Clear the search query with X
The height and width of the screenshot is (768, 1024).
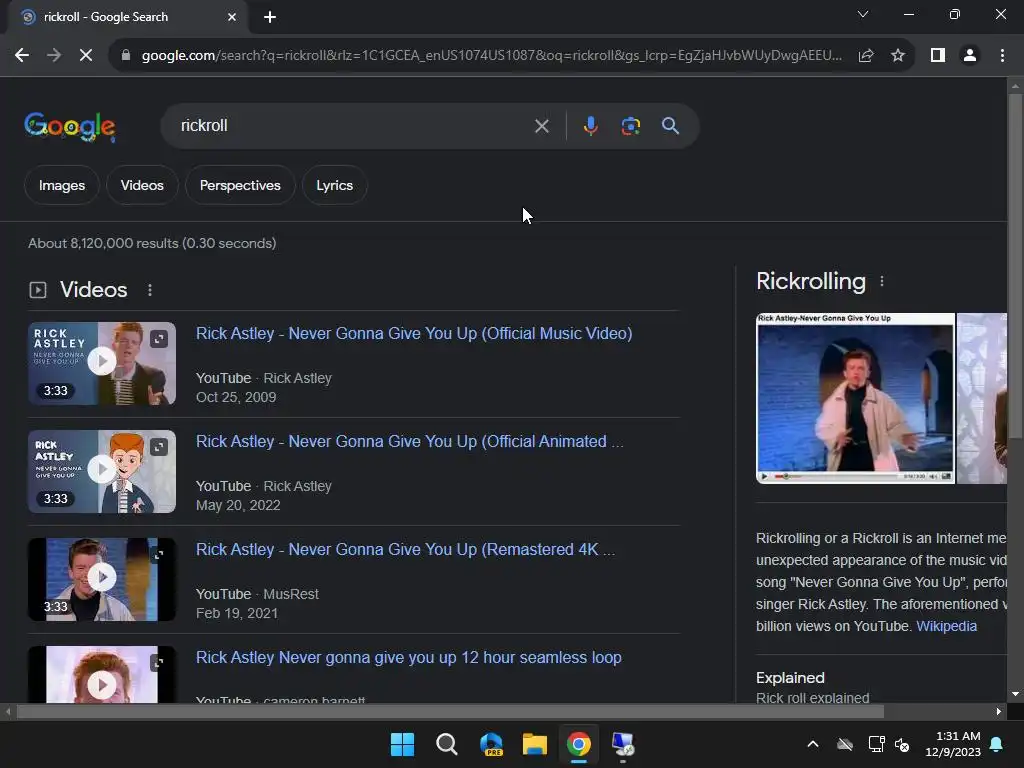point(541,126)
